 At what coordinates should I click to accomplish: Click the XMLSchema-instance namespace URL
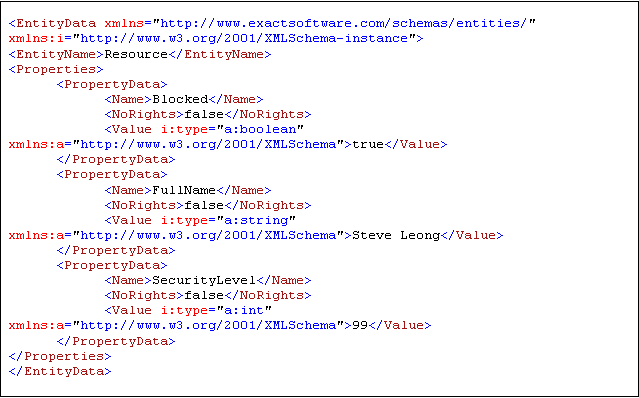pyautogui.click(x=244, y=38)
